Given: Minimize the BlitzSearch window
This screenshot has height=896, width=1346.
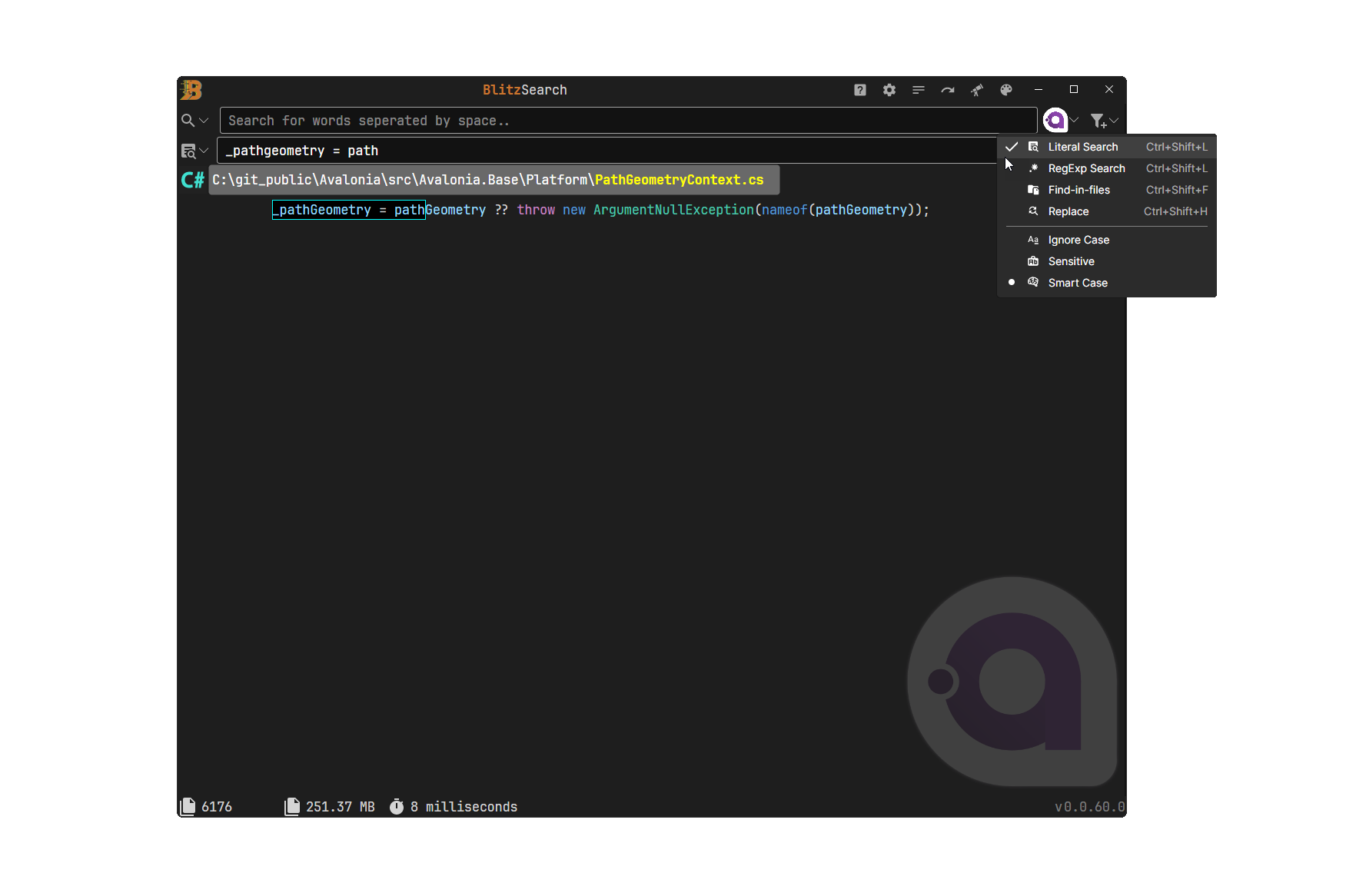Looking at the screenshot, I should point(1039,90).
